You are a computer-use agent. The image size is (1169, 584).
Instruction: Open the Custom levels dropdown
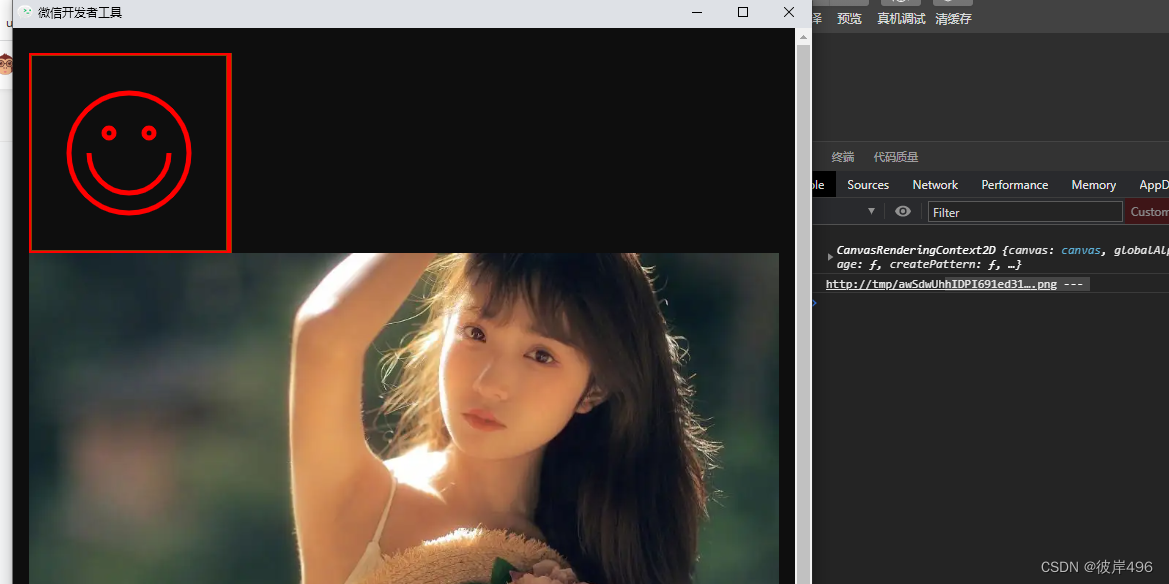click(1148, 211)
